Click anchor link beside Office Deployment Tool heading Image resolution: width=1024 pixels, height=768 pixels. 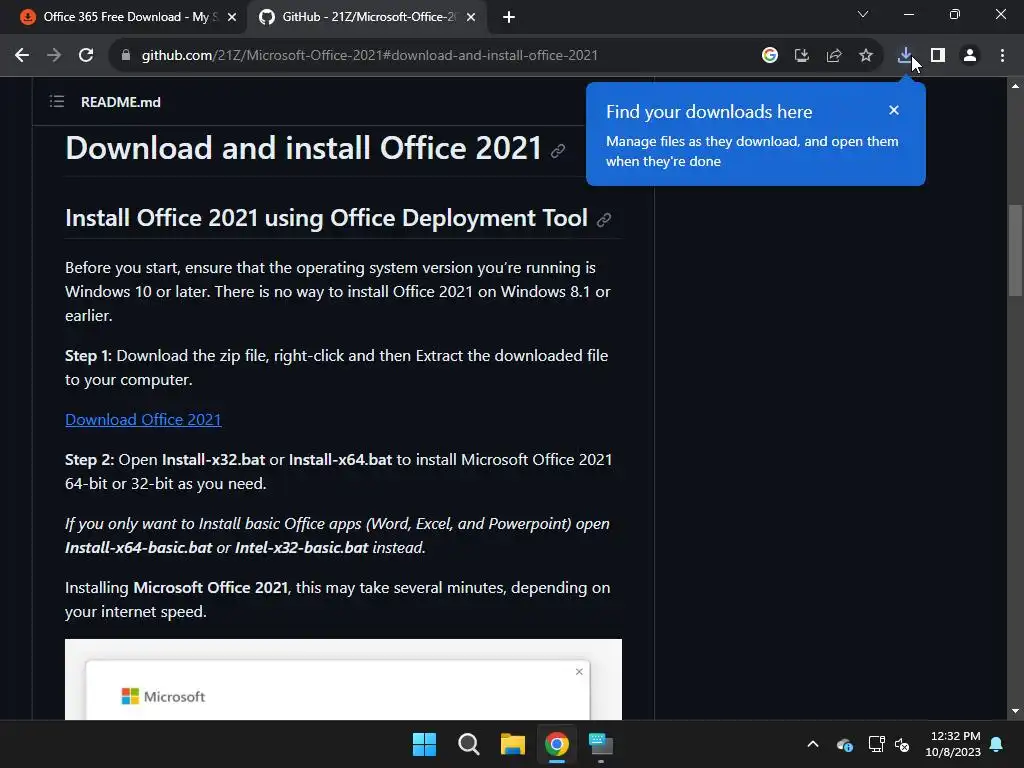(x=604, y=219)
